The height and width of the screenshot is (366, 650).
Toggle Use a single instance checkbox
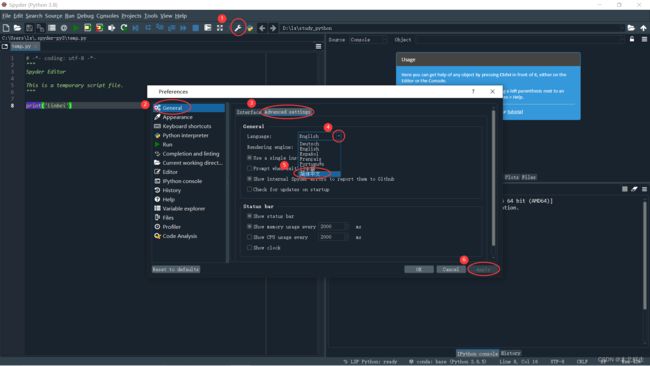point(249,158)
